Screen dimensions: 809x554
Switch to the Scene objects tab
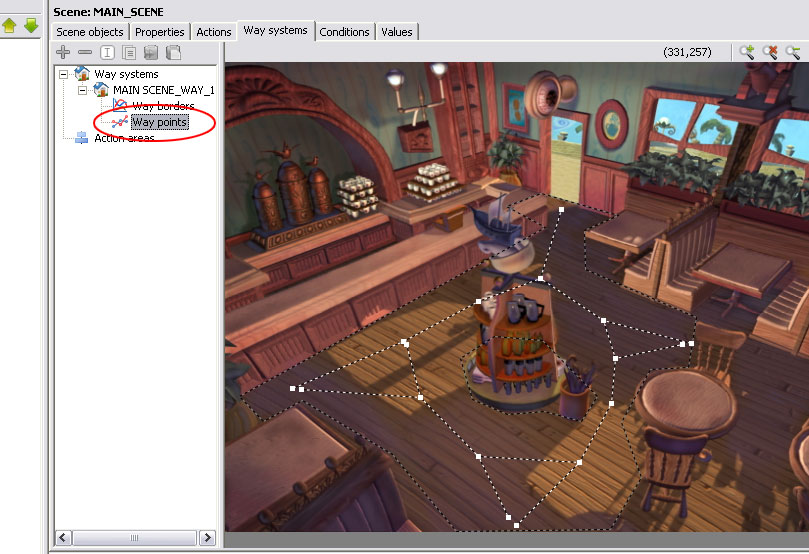(x=90, y=32)
